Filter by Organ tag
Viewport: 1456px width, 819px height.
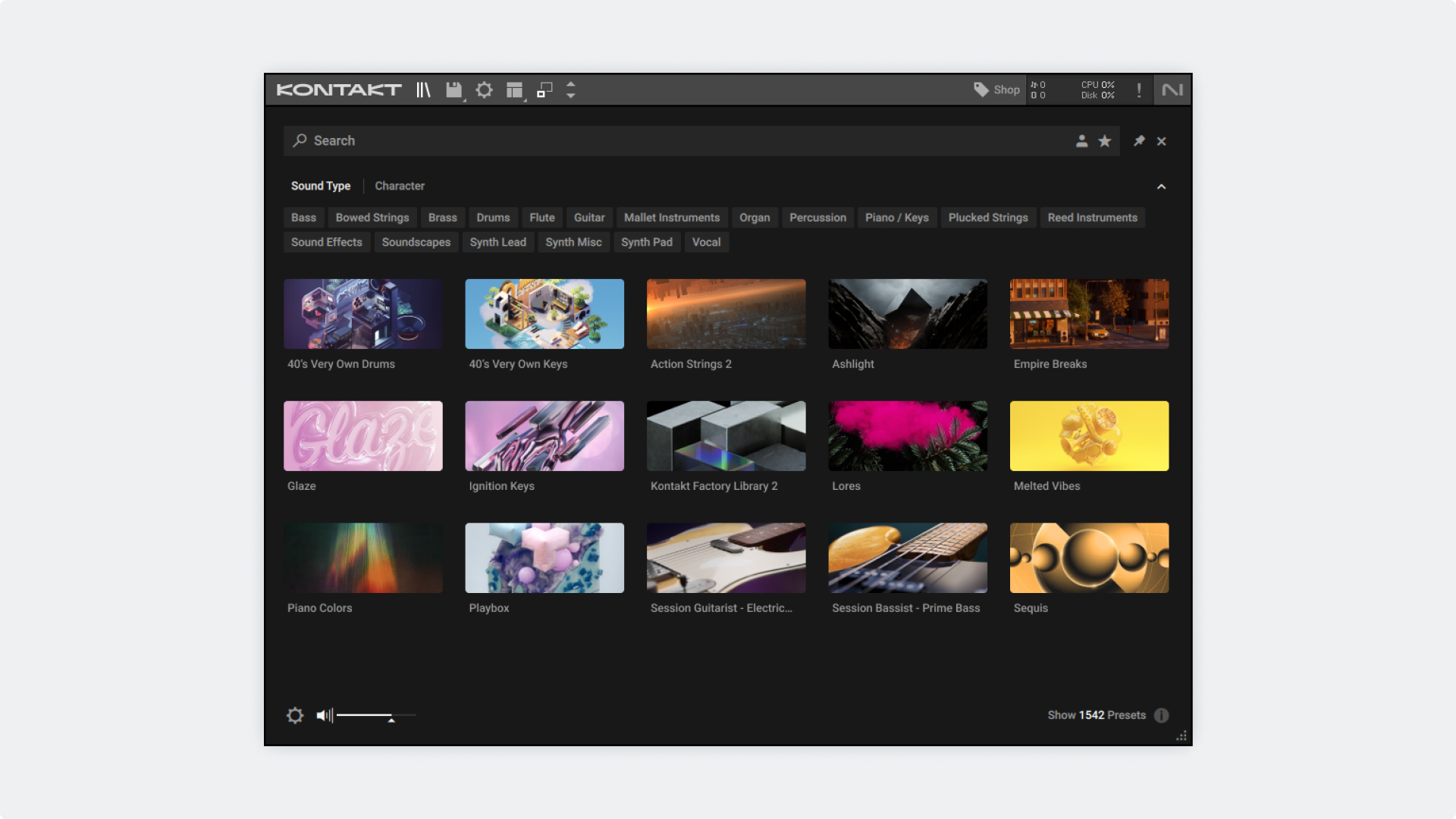755,218
